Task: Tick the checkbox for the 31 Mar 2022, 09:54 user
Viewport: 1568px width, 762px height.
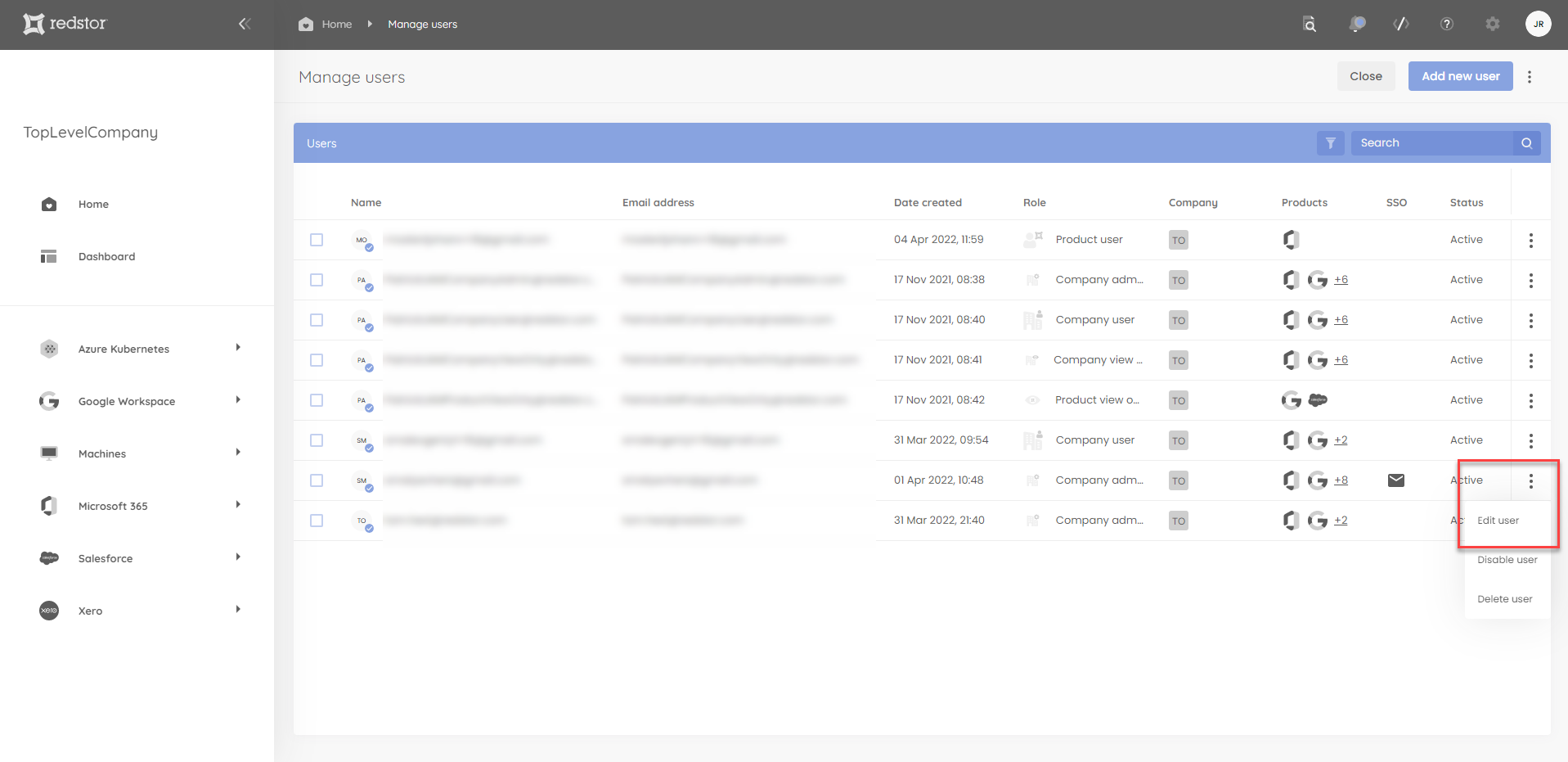Action: (x=317, y=440)
